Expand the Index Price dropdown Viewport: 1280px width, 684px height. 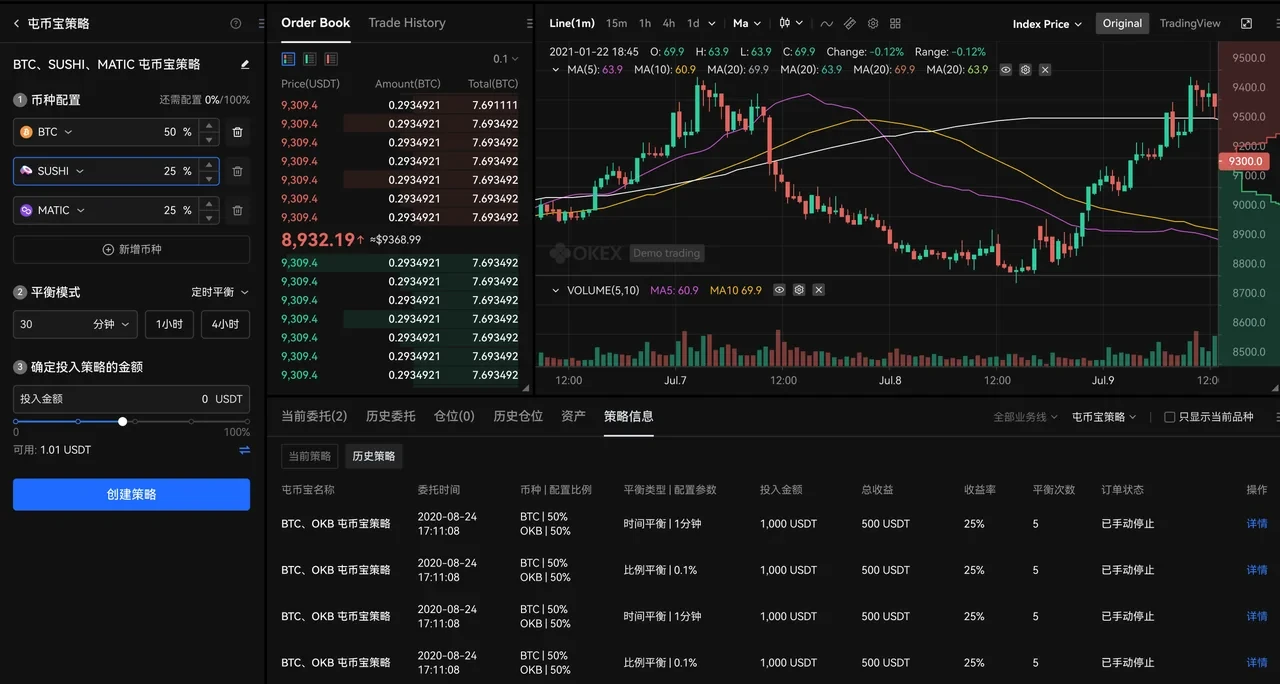click(x=1046, y=24)
